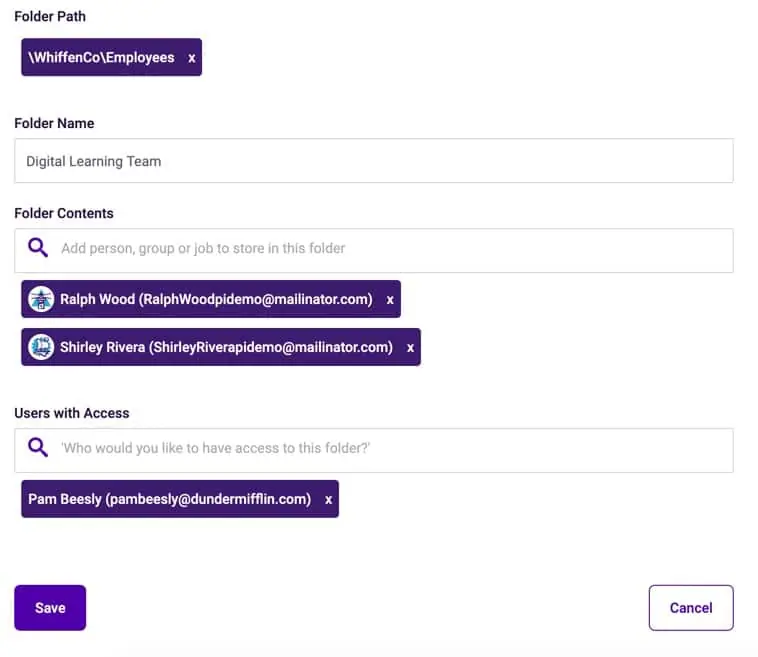Remove Shirley Rivera from folder contents
The width and height of the screenshot is (758, 657).
[x=410, y=348]
